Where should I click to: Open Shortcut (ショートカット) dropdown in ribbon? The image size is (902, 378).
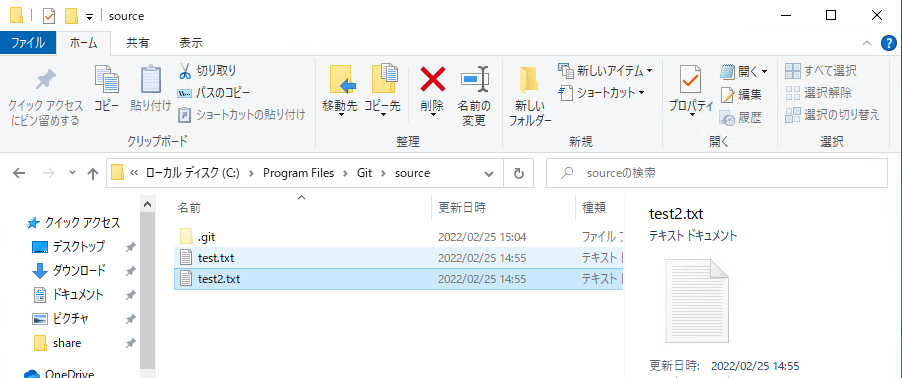pyautogui.click(x=602, y=93)
